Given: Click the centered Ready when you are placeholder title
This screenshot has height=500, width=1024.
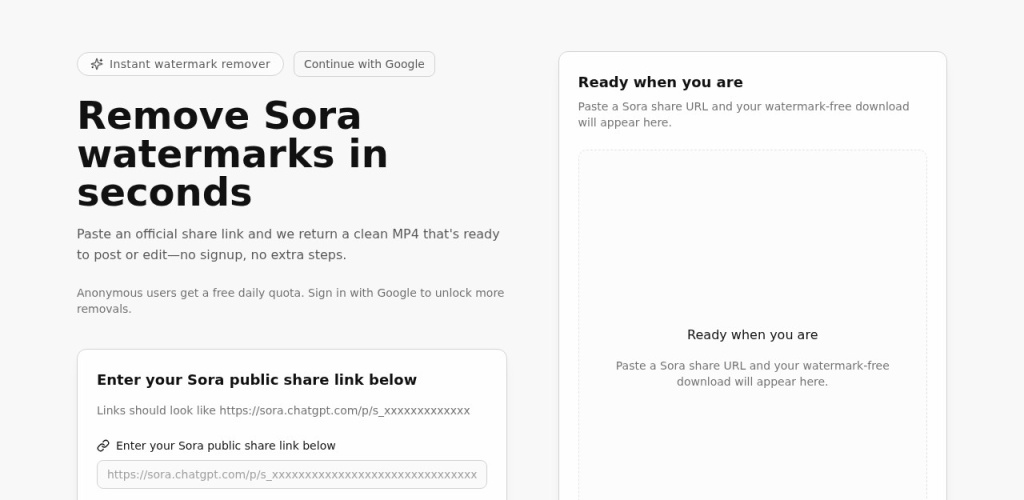Looking at the screenshot, I should (x=752, y=335).
